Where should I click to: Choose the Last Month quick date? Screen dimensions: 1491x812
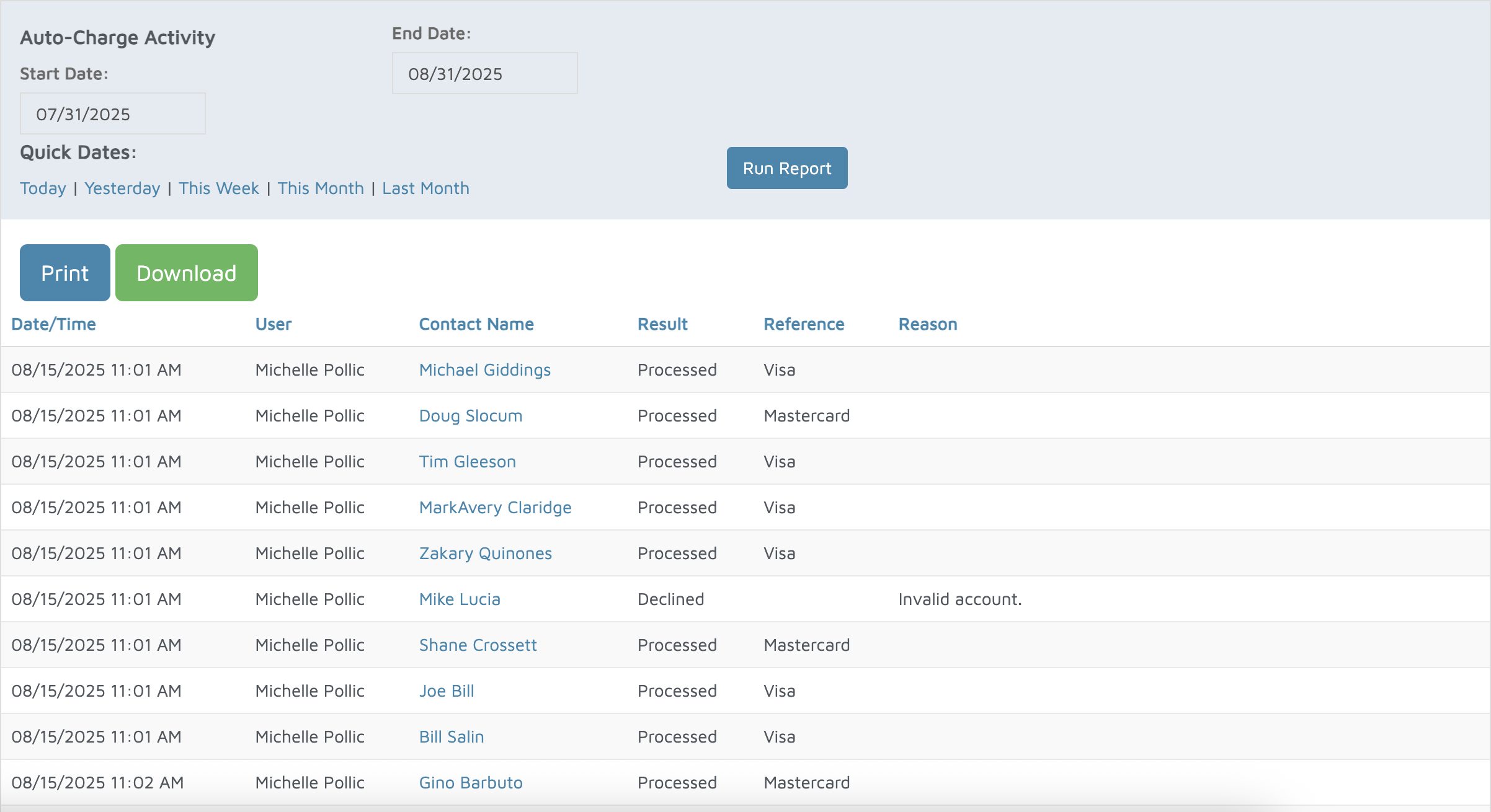(x=425, y=188)
